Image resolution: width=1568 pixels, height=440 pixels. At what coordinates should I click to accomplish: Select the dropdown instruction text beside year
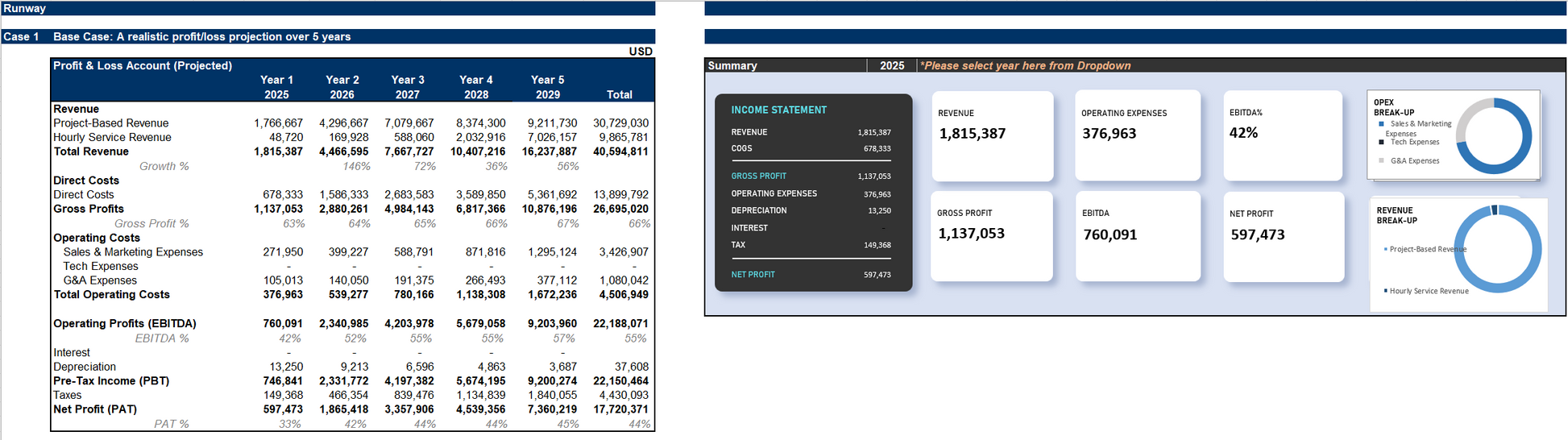(x=1025, y=66)
